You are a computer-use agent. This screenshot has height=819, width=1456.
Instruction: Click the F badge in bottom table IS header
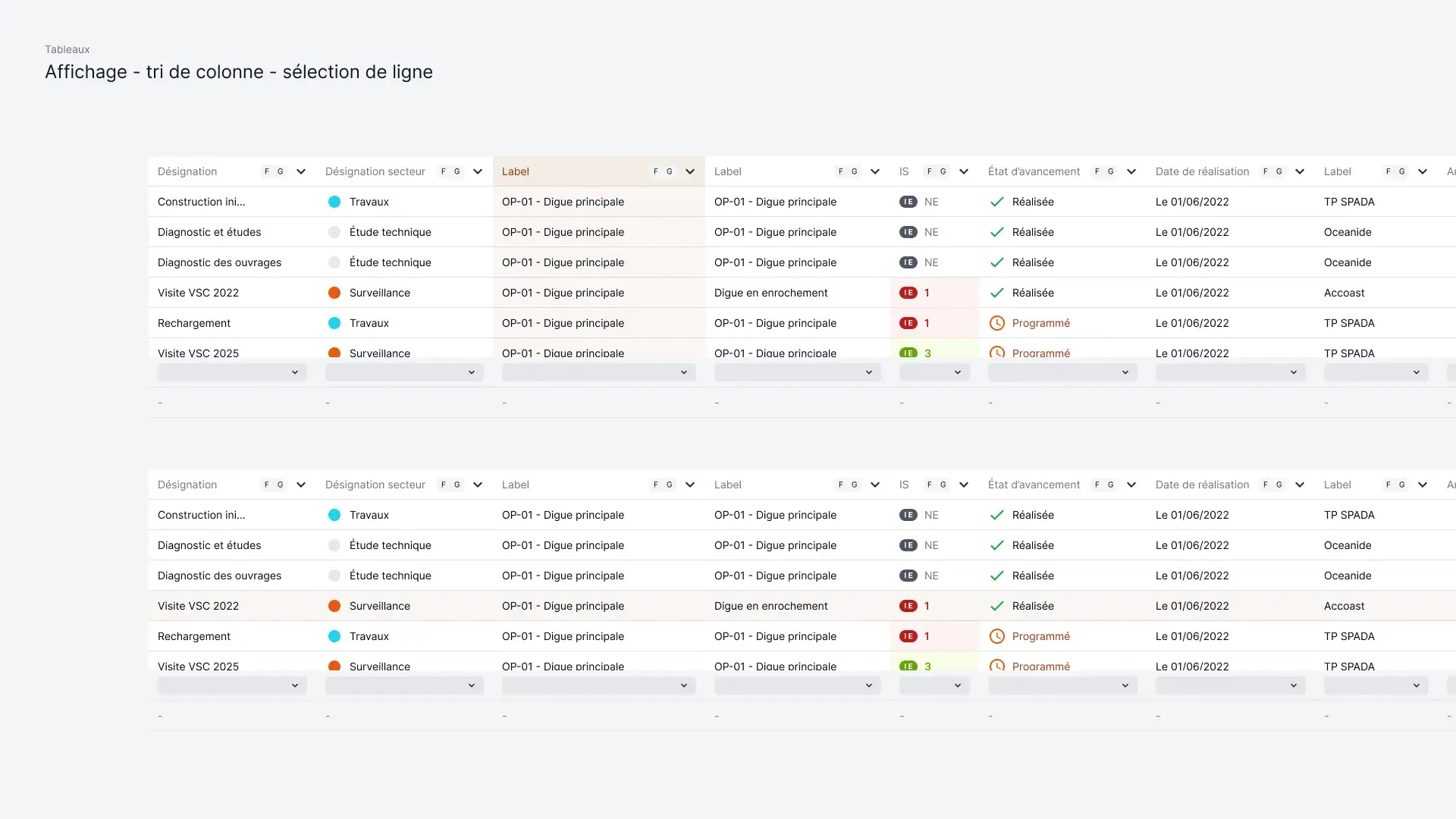click(x=930, y=485)
